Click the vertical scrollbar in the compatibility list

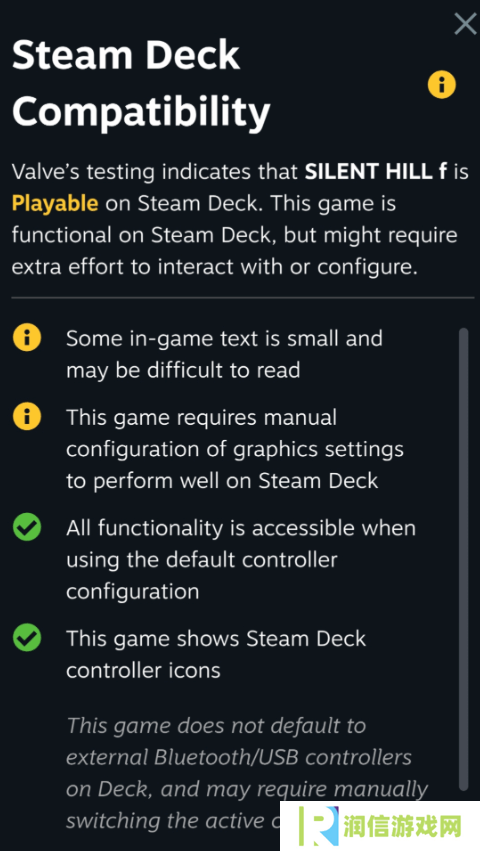pos(463,559)
